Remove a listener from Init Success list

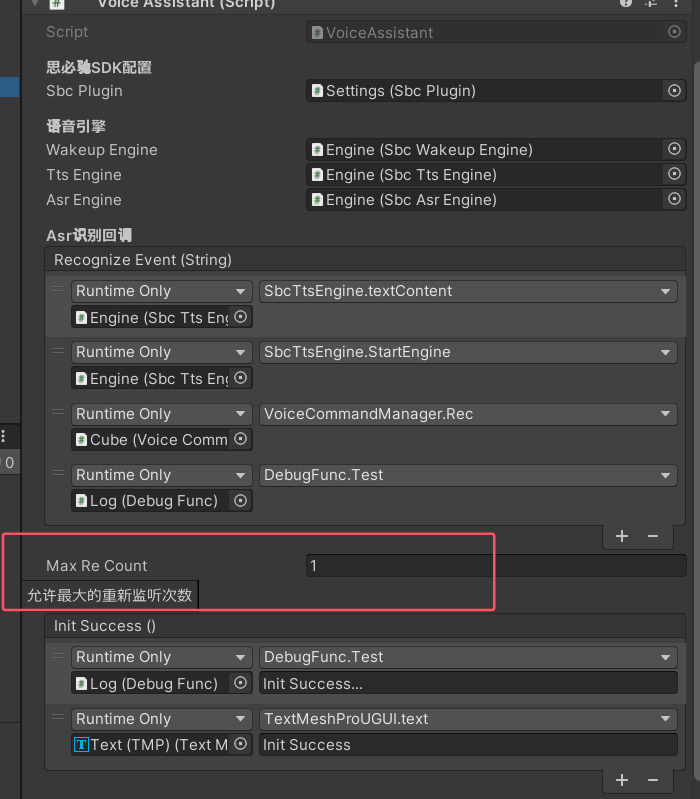tap(653, 780)
